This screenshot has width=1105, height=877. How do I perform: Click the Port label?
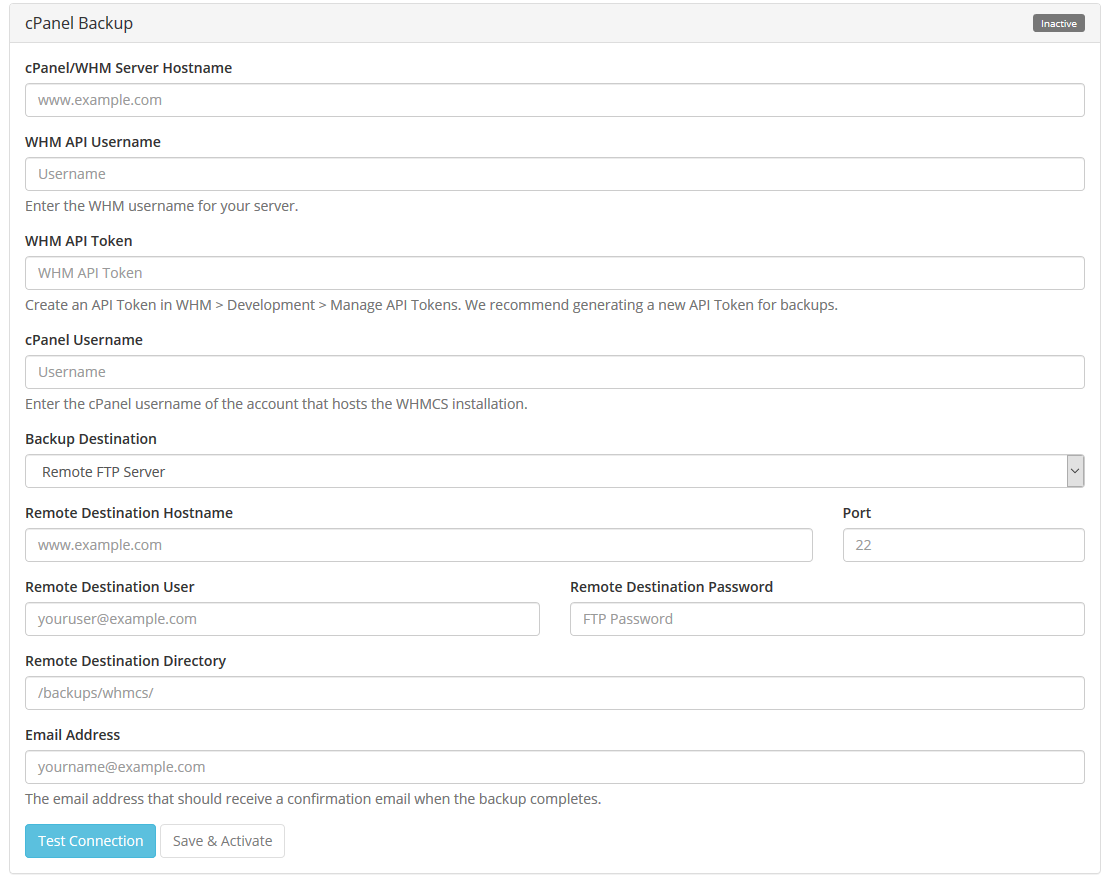(857, 513)
